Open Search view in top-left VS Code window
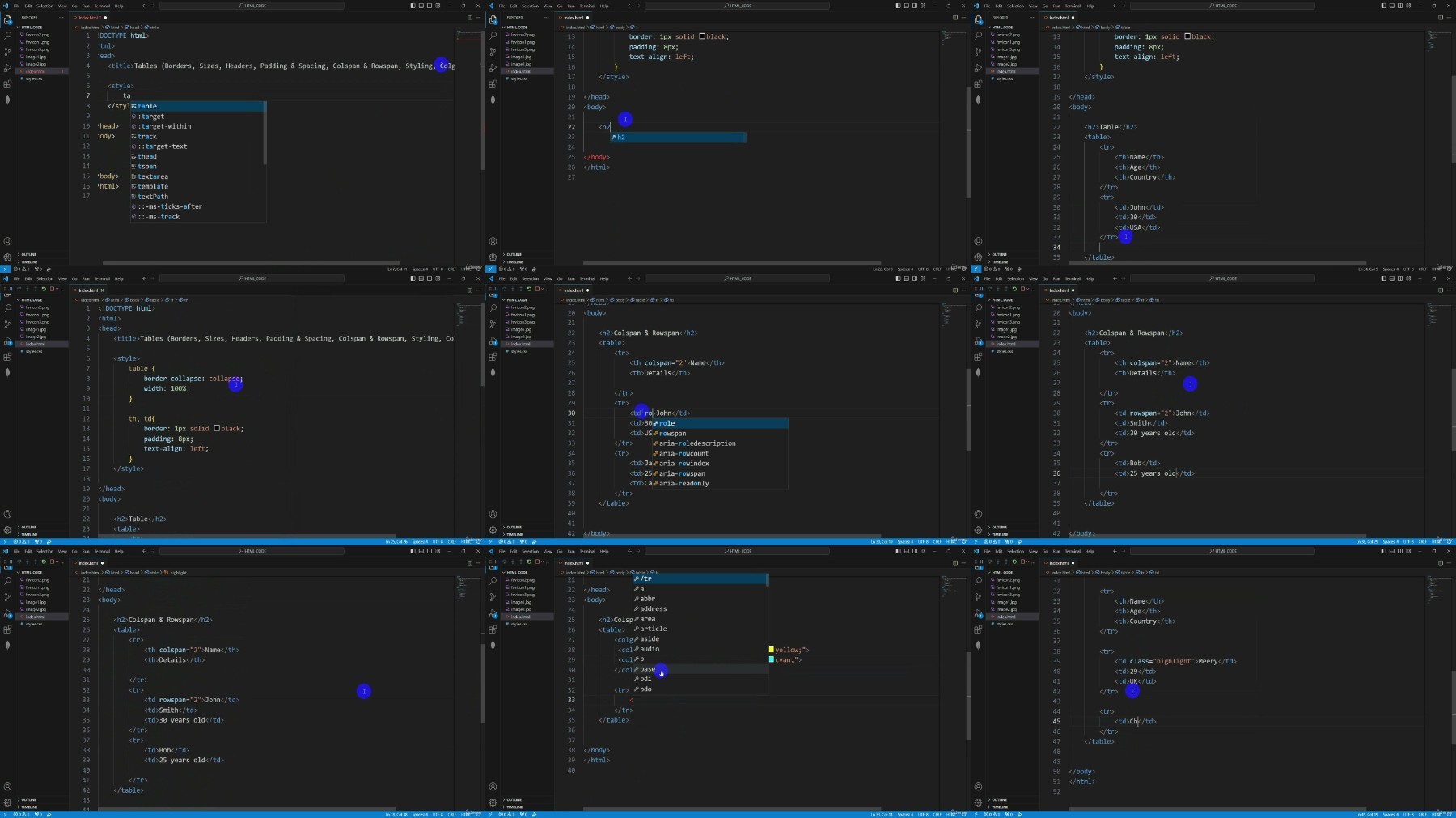This screenshot has height=818, width=1456. [8, 36]
